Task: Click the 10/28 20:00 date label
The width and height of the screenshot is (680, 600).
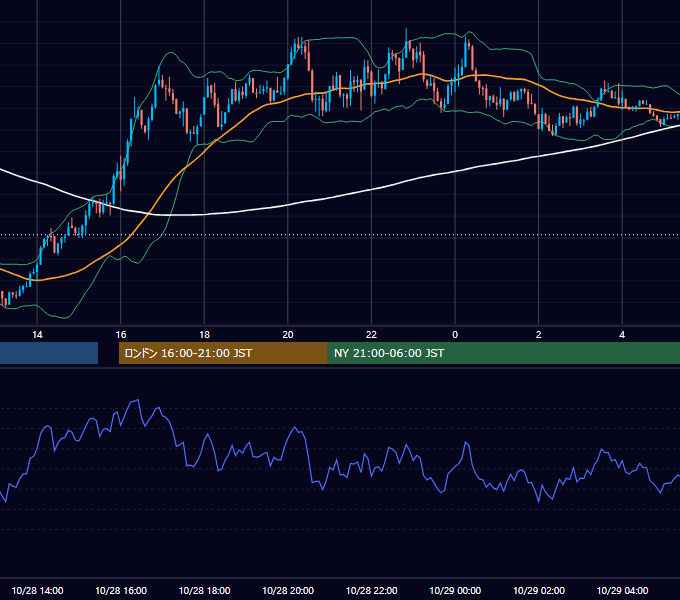Action: click(x=288, y=590)
